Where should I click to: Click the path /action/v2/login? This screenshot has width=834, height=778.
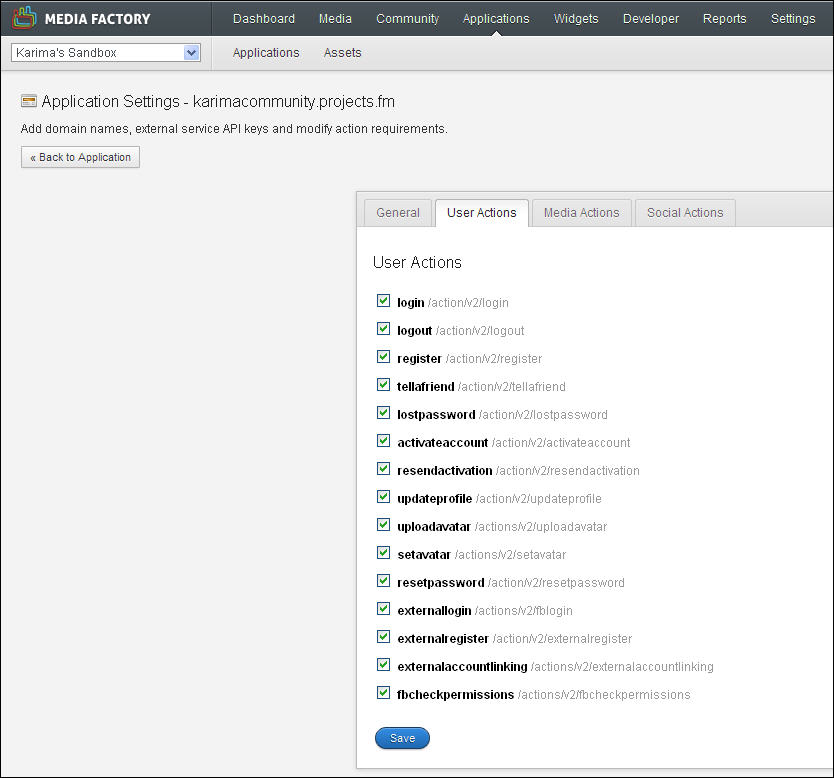click(x=468, y=303)
